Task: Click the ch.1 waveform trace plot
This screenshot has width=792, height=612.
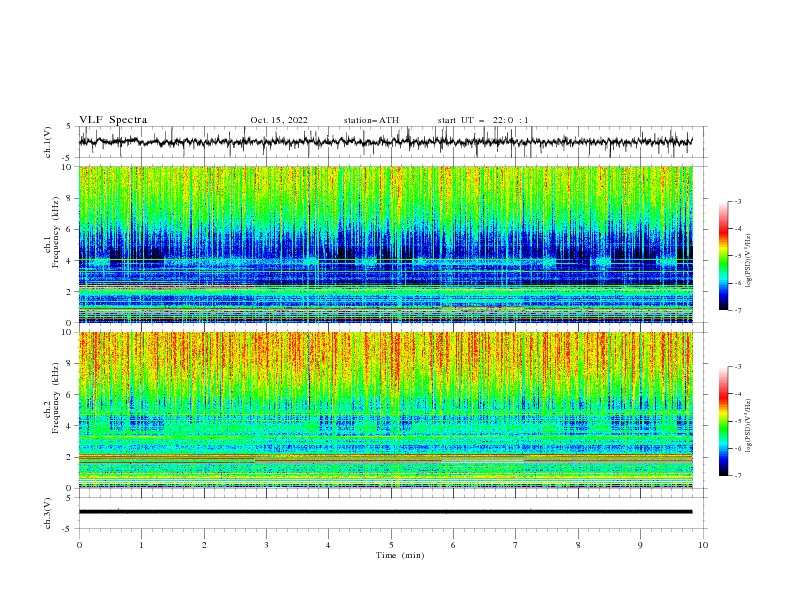Action: pos(385,142)
